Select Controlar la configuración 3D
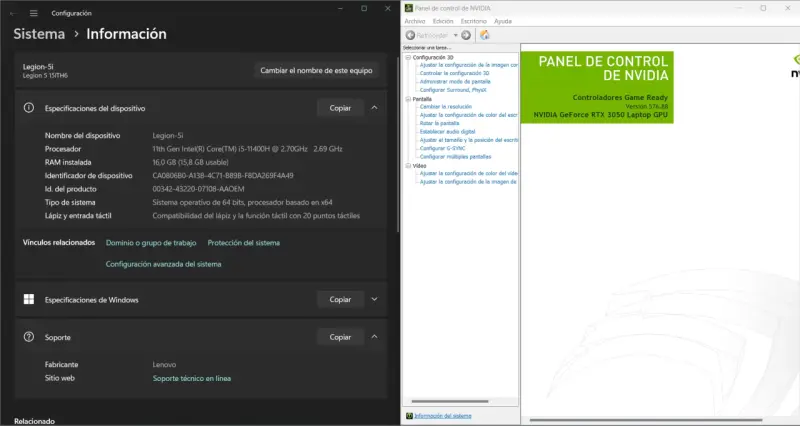 [x=454, y=73]
